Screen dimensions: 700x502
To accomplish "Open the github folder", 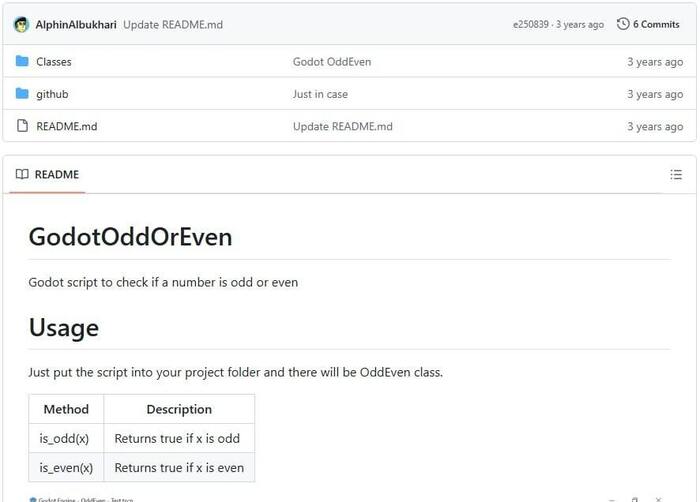I will tap(52, 94).
